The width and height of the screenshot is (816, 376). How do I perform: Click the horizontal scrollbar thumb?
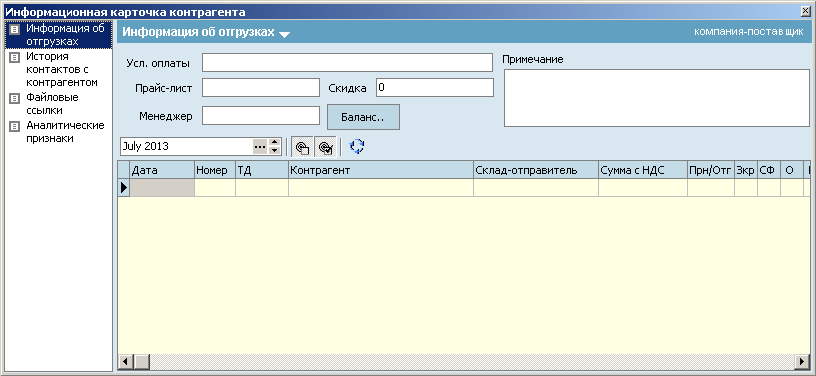point(142,361)
